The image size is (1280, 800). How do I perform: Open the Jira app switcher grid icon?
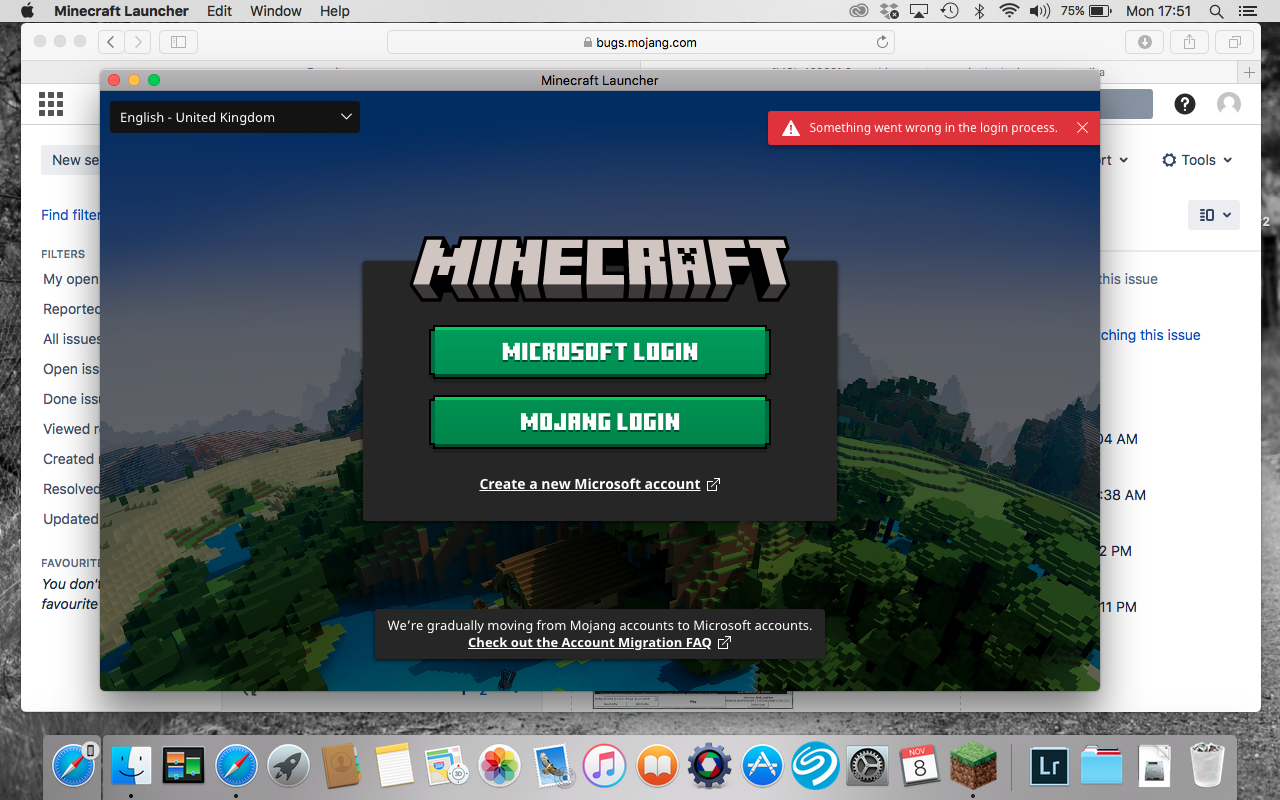pos(51,104)
